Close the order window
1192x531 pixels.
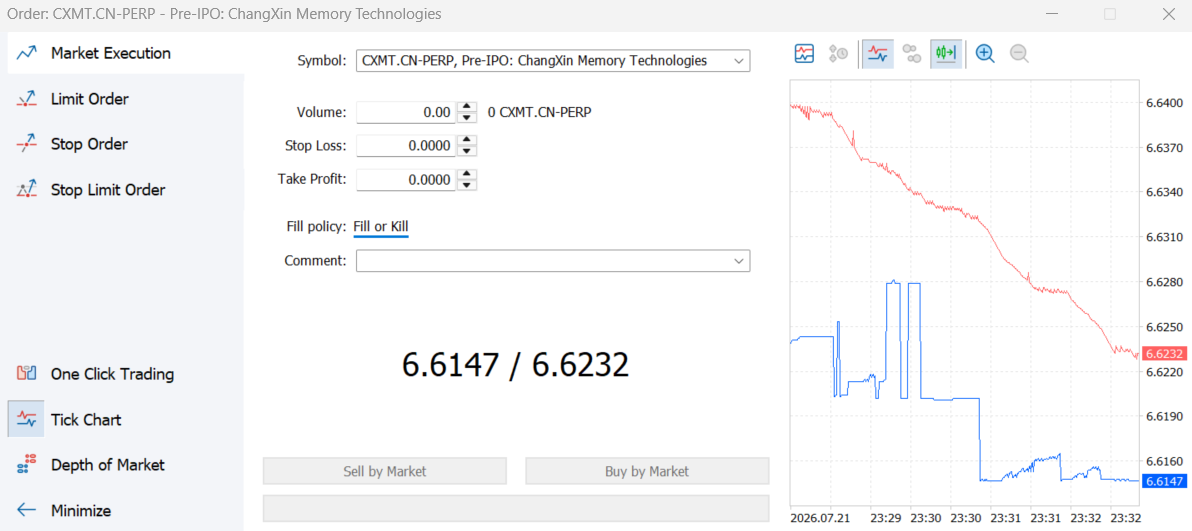point(1169,14)
